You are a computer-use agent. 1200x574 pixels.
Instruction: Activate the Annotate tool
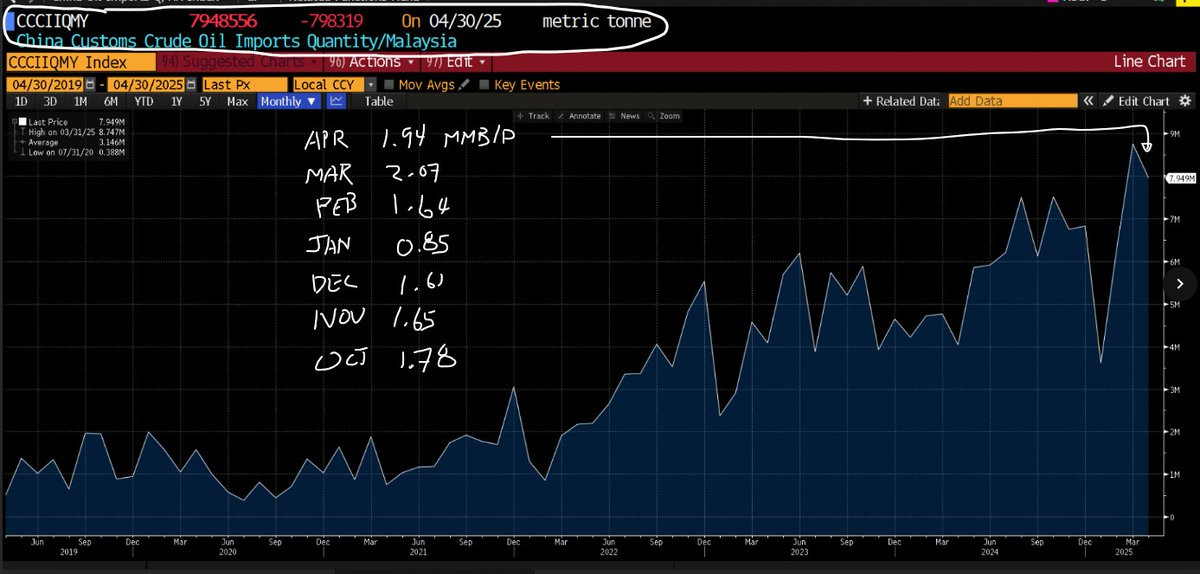click(577, 116)
